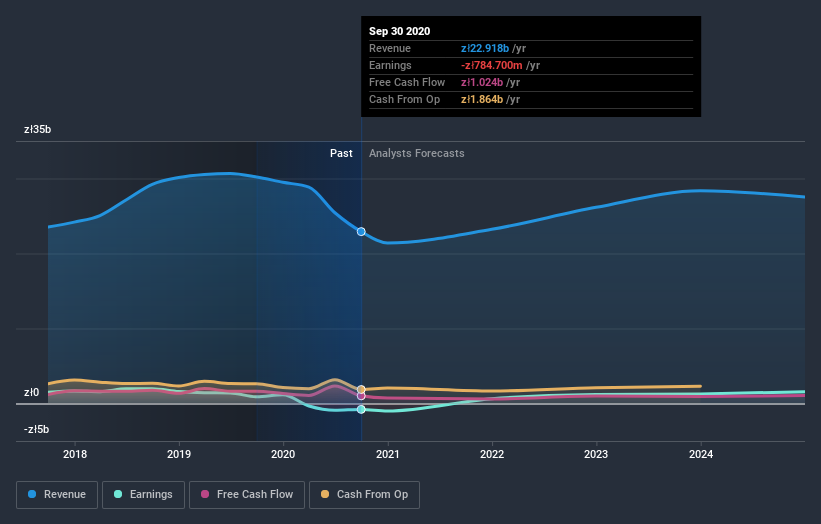Select the 2022 x-axis label
Screen dimensions: 821x524
tap(492, 454)
